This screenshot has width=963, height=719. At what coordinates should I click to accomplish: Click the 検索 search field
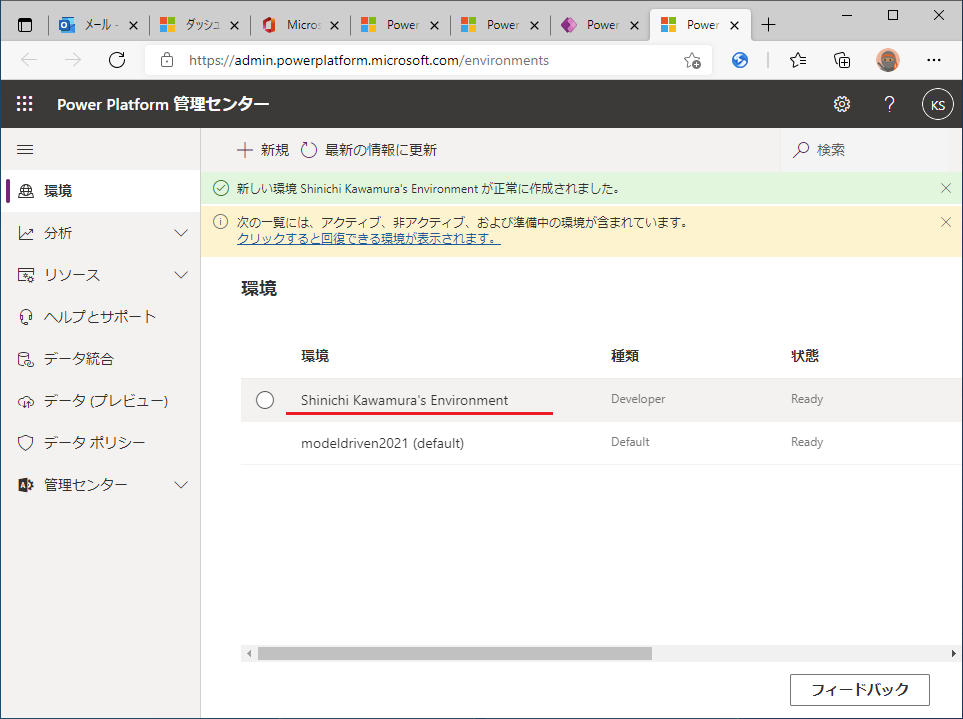pyautogui.click(x=866, y=150)
